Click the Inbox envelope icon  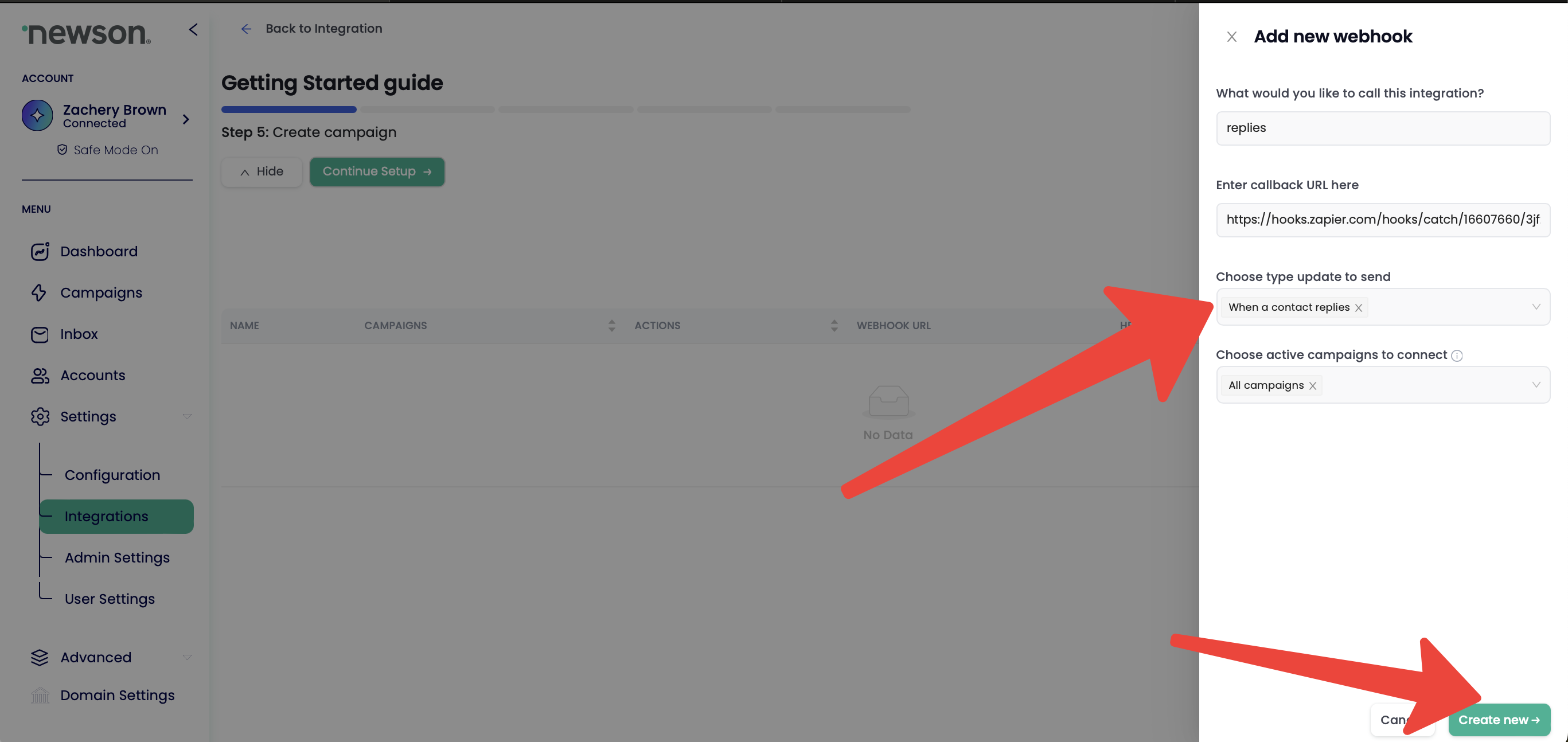coord(40,334)
